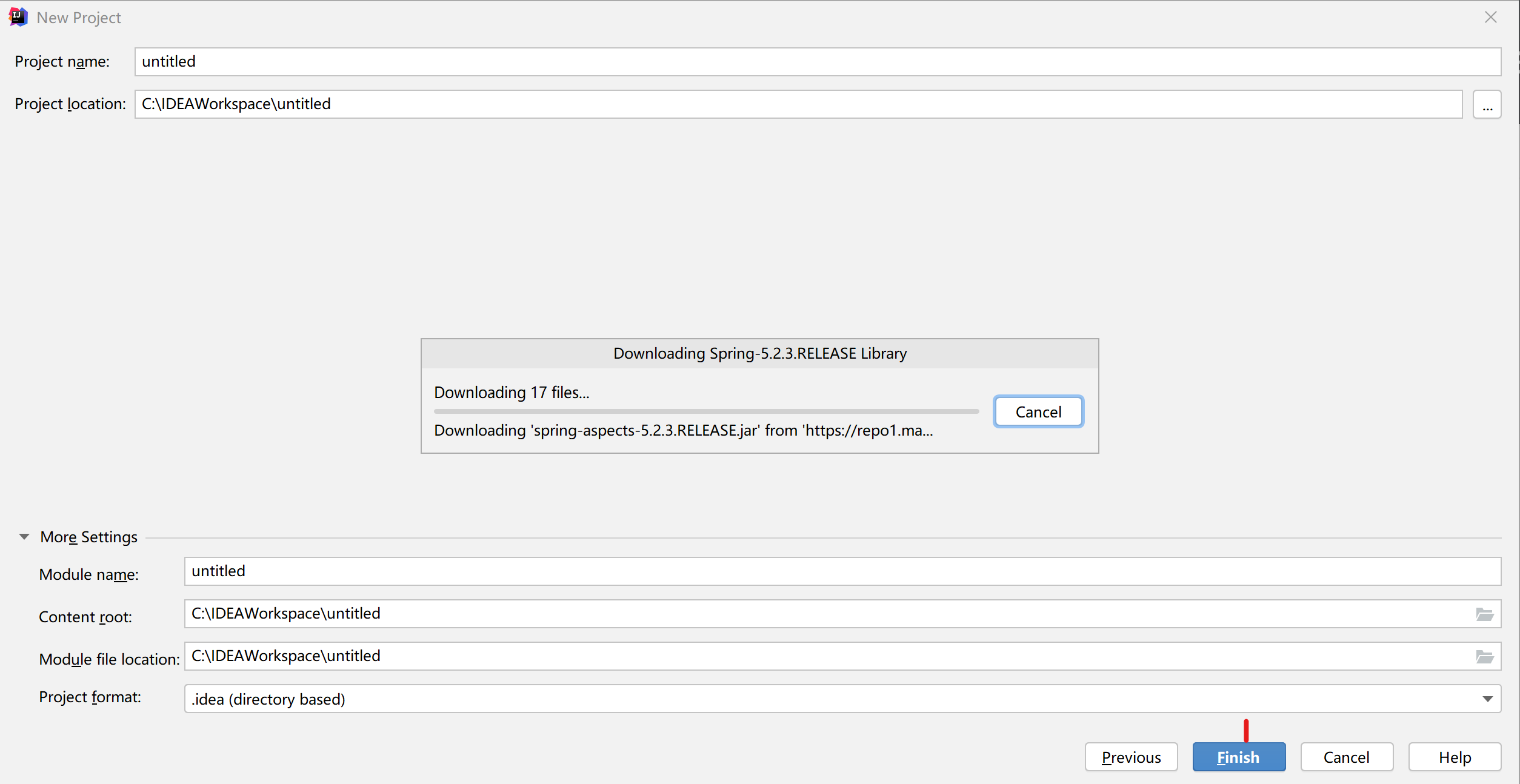Click the 'Content root:' label

click(x=85, y=617)
